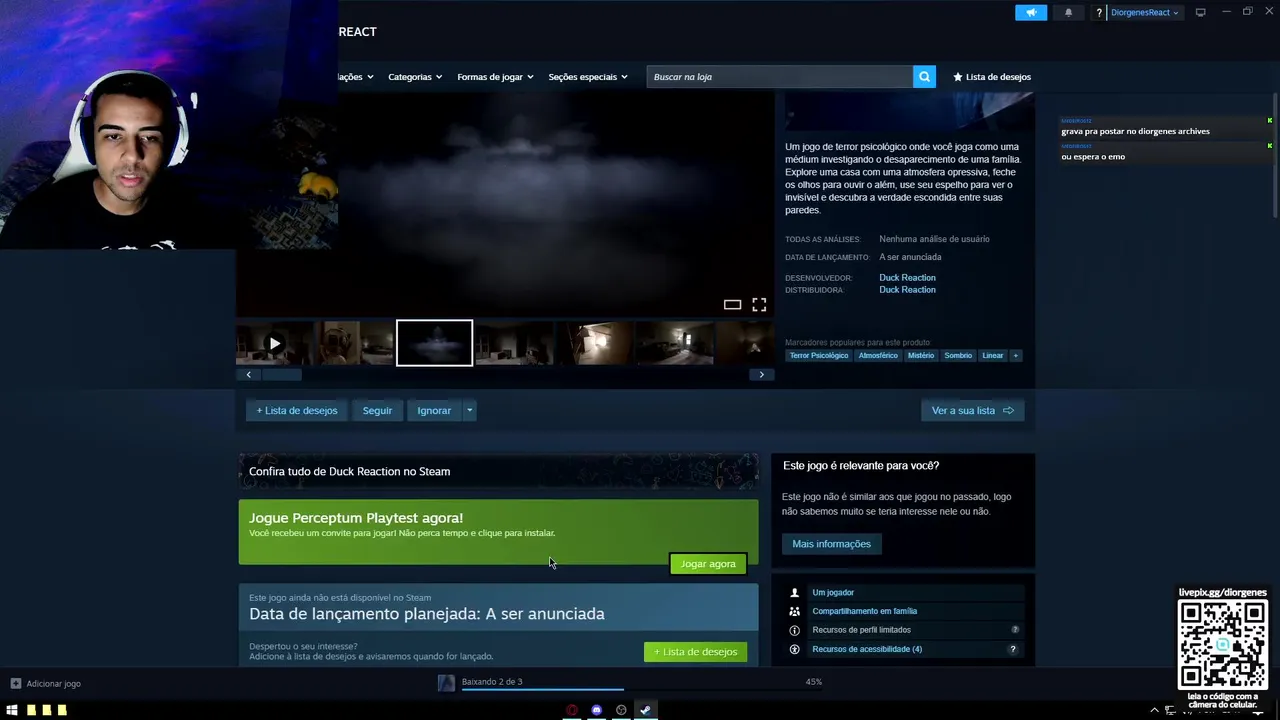Click the right arrow of the thumbnail strip
This screenshot has width=1280, height=720.
(761, 374)
